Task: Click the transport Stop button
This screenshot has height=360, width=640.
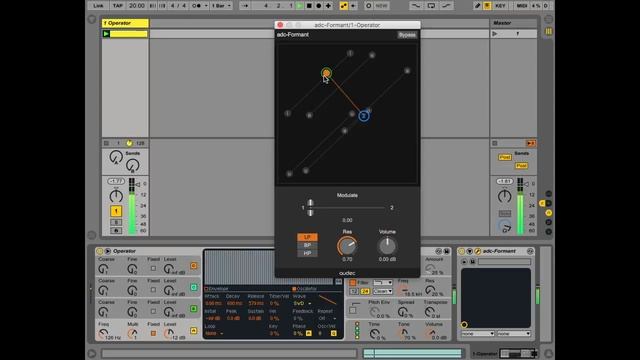Action: coord(309,6)
